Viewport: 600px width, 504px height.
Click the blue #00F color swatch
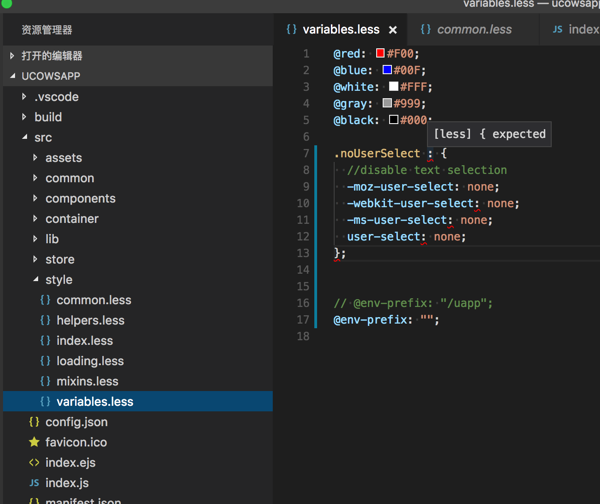[387, 70]
